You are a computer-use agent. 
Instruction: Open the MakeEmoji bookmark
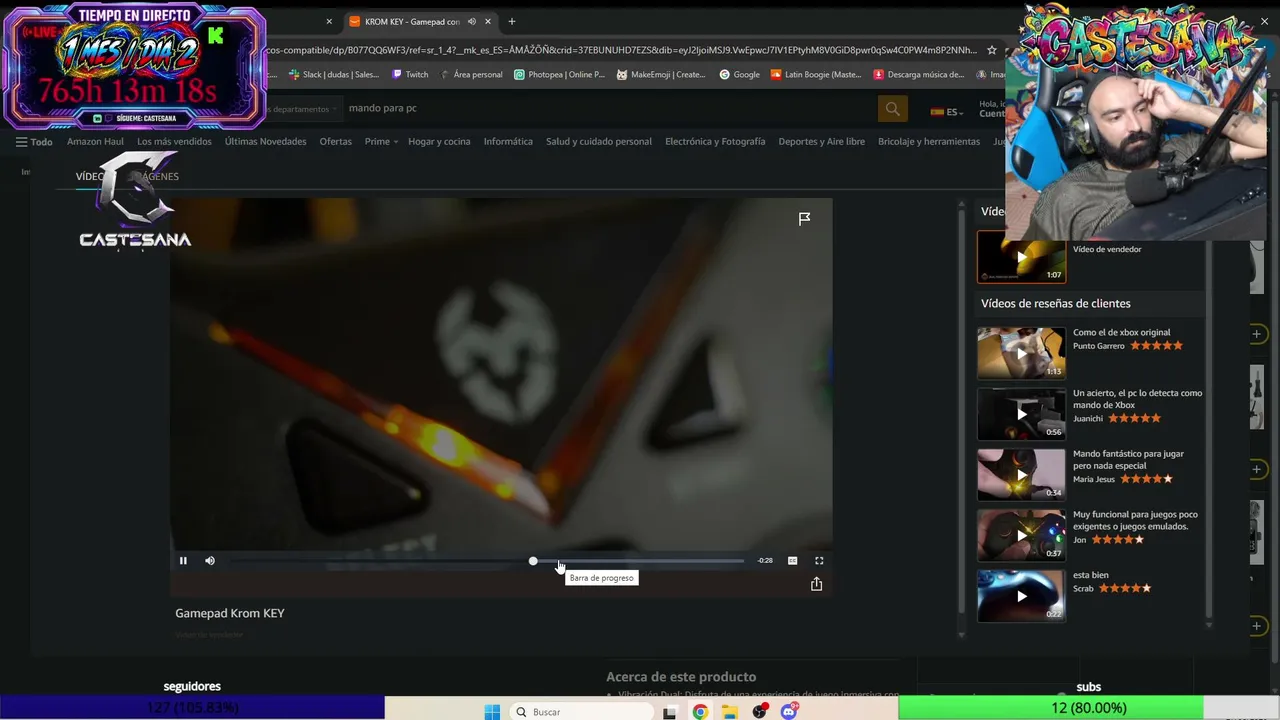661,74
